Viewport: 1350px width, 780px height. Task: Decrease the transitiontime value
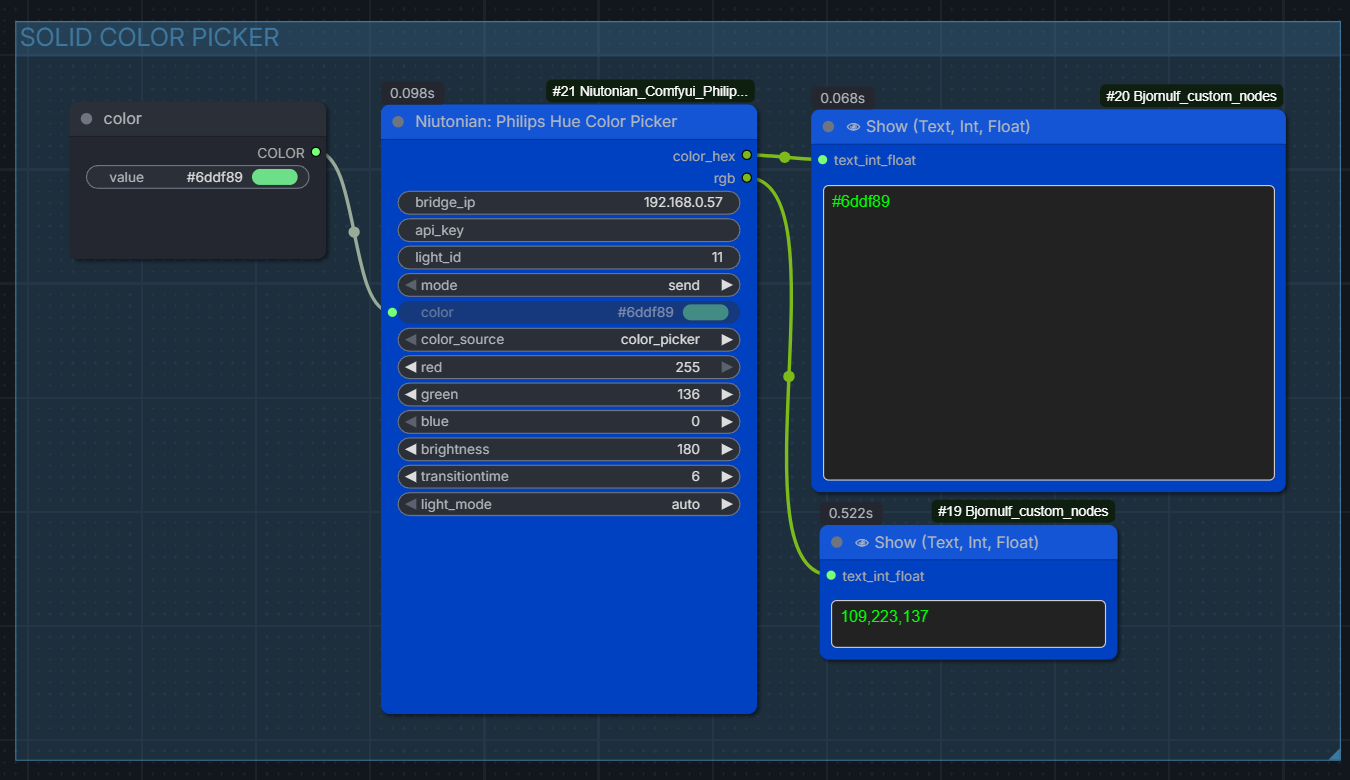tap(410, 476)
